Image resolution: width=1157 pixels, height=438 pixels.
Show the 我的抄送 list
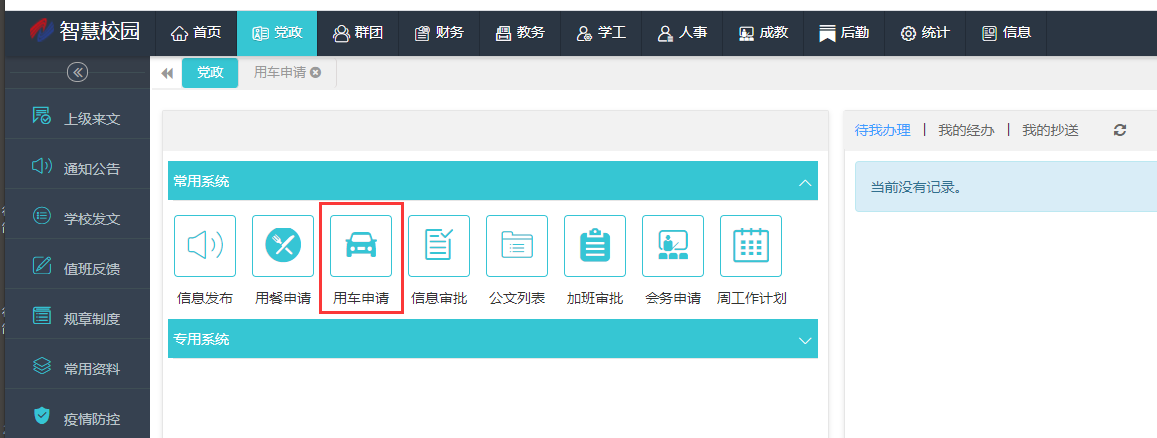point(1050,131)
